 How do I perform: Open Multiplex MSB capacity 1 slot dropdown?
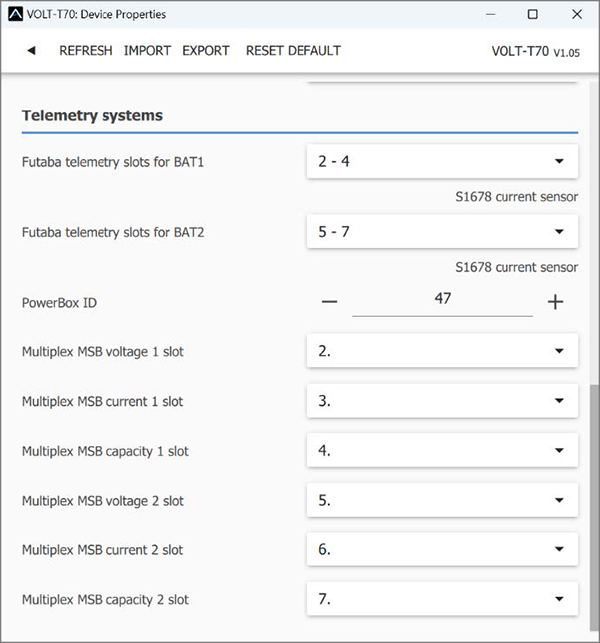point(442,450)
